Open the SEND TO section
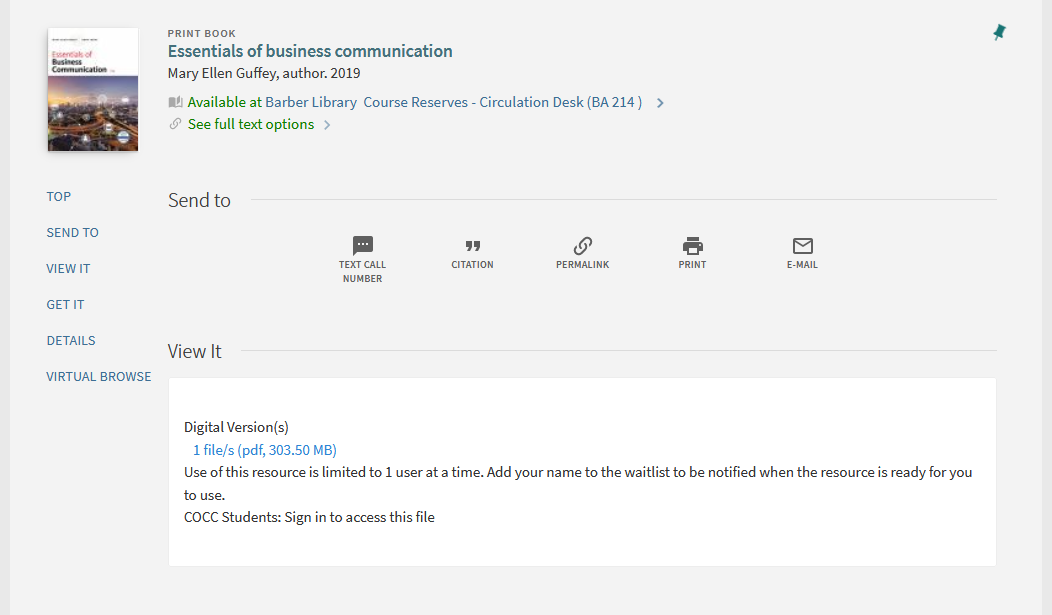 [72, 232]
